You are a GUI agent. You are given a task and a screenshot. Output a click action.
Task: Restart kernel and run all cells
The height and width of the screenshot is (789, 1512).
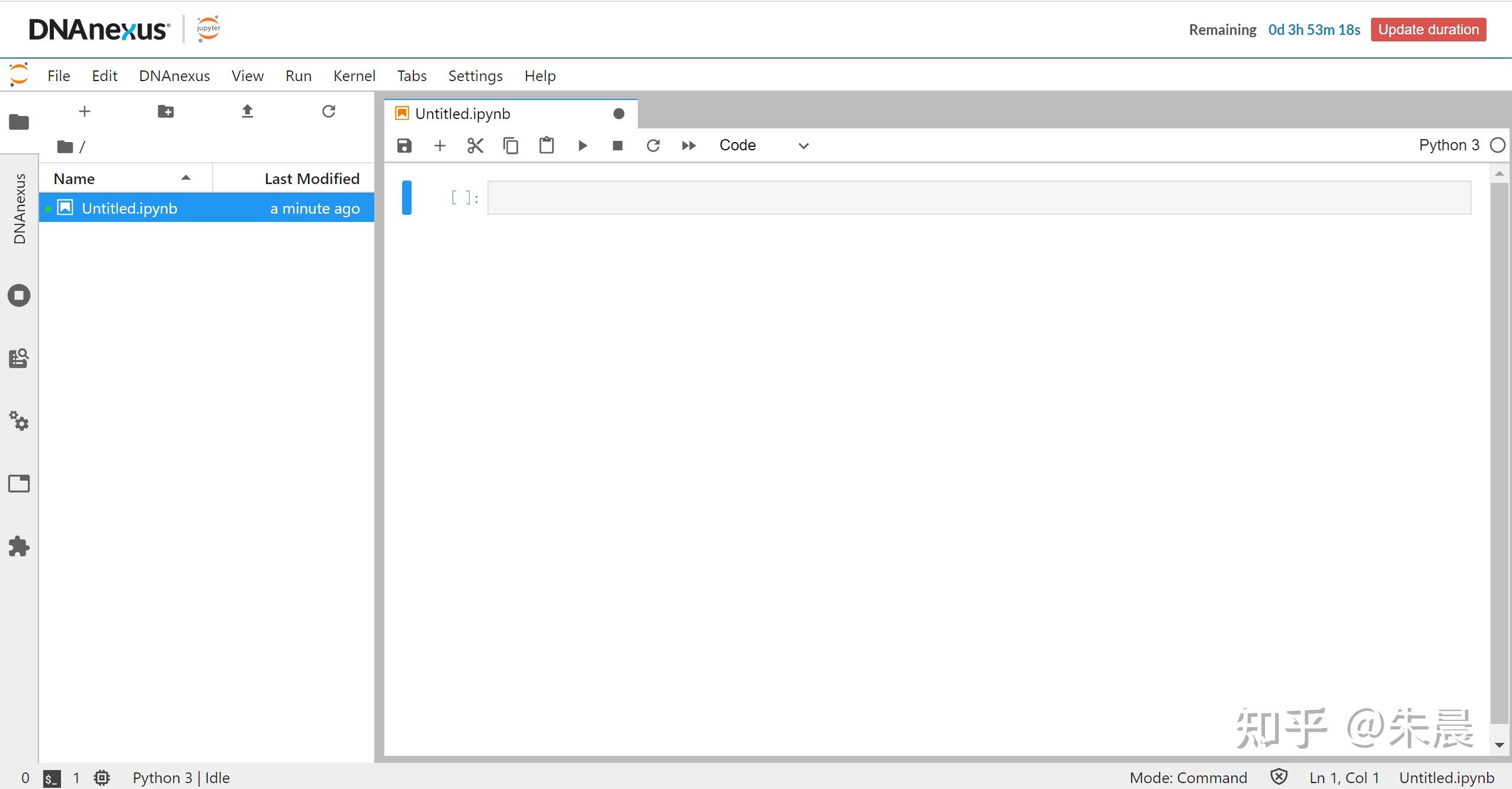688,146
